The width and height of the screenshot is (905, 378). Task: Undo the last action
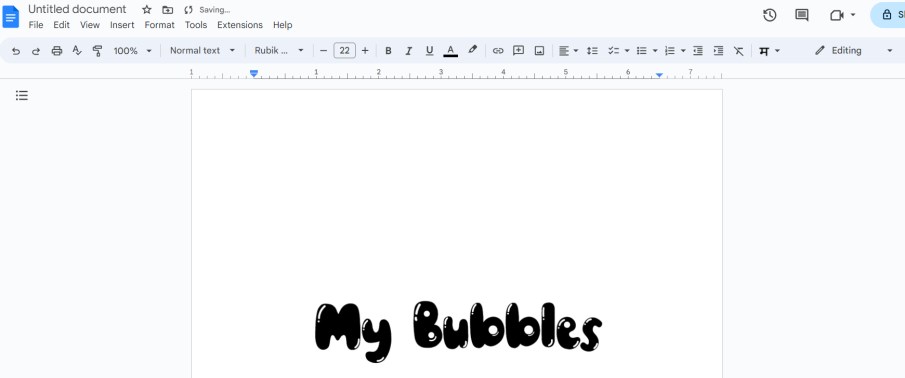pyautogui.click(x=16, y=51)
